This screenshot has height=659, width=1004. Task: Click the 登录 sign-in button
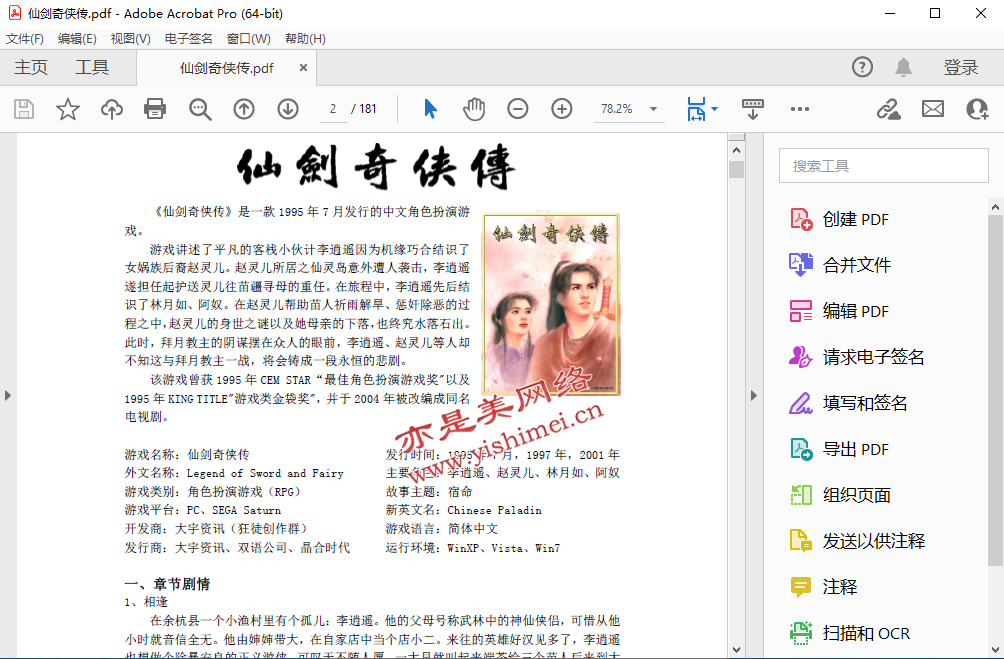pyautogui.click(x=960, y=67)
